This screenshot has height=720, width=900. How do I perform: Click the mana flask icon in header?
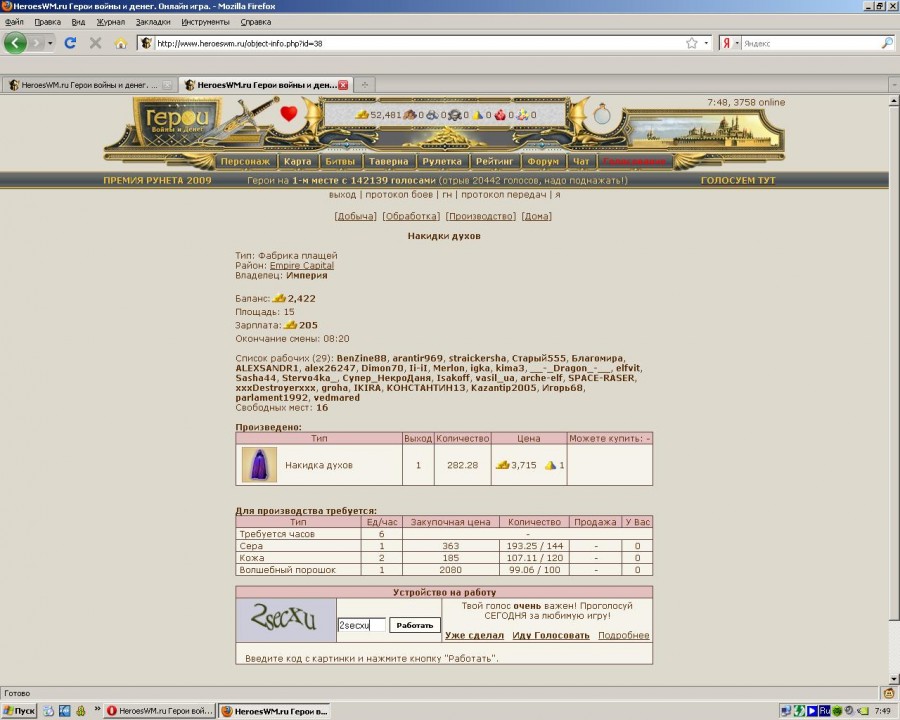602,114
